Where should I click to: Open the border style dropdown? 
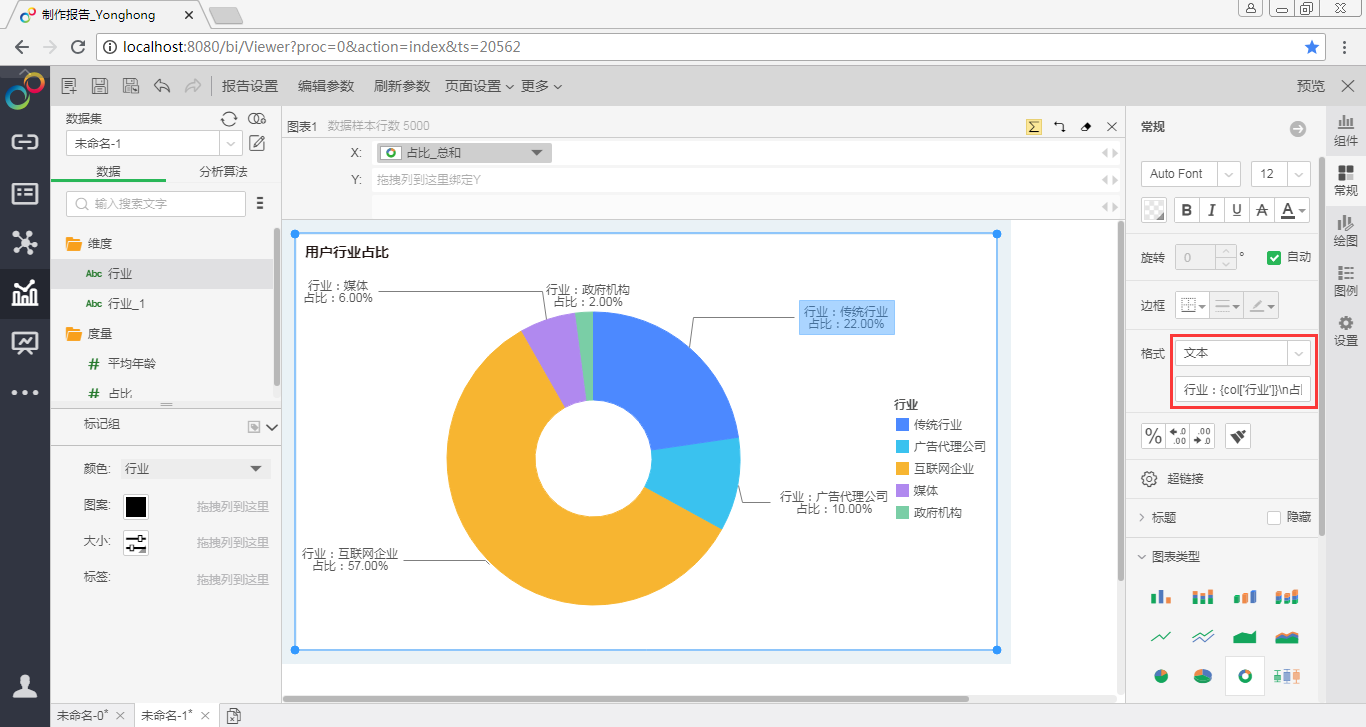[1192, 305]
